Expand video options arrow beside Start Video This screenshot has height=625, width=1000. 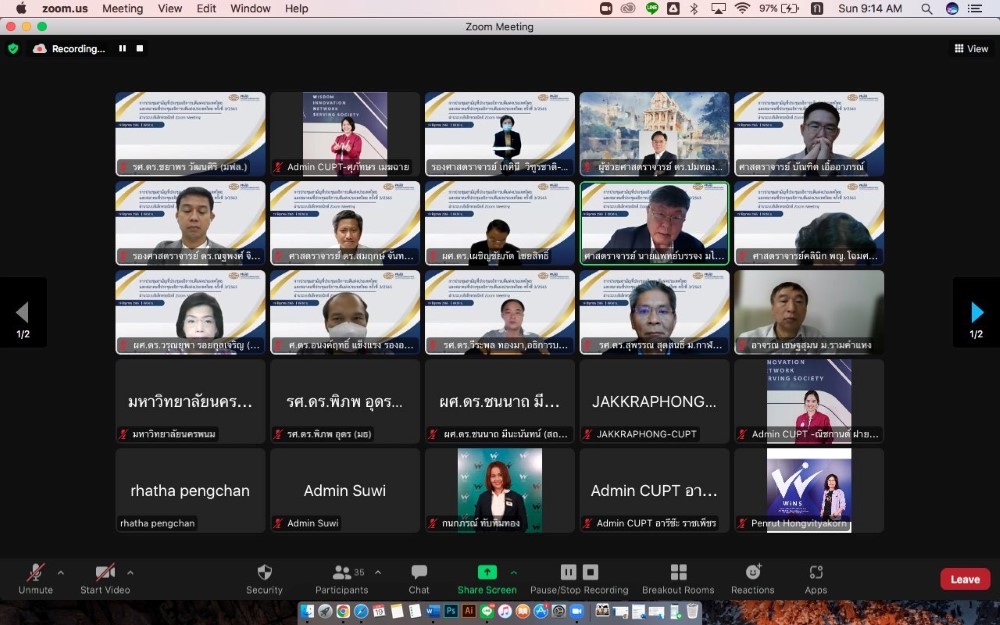pos(130,573)
